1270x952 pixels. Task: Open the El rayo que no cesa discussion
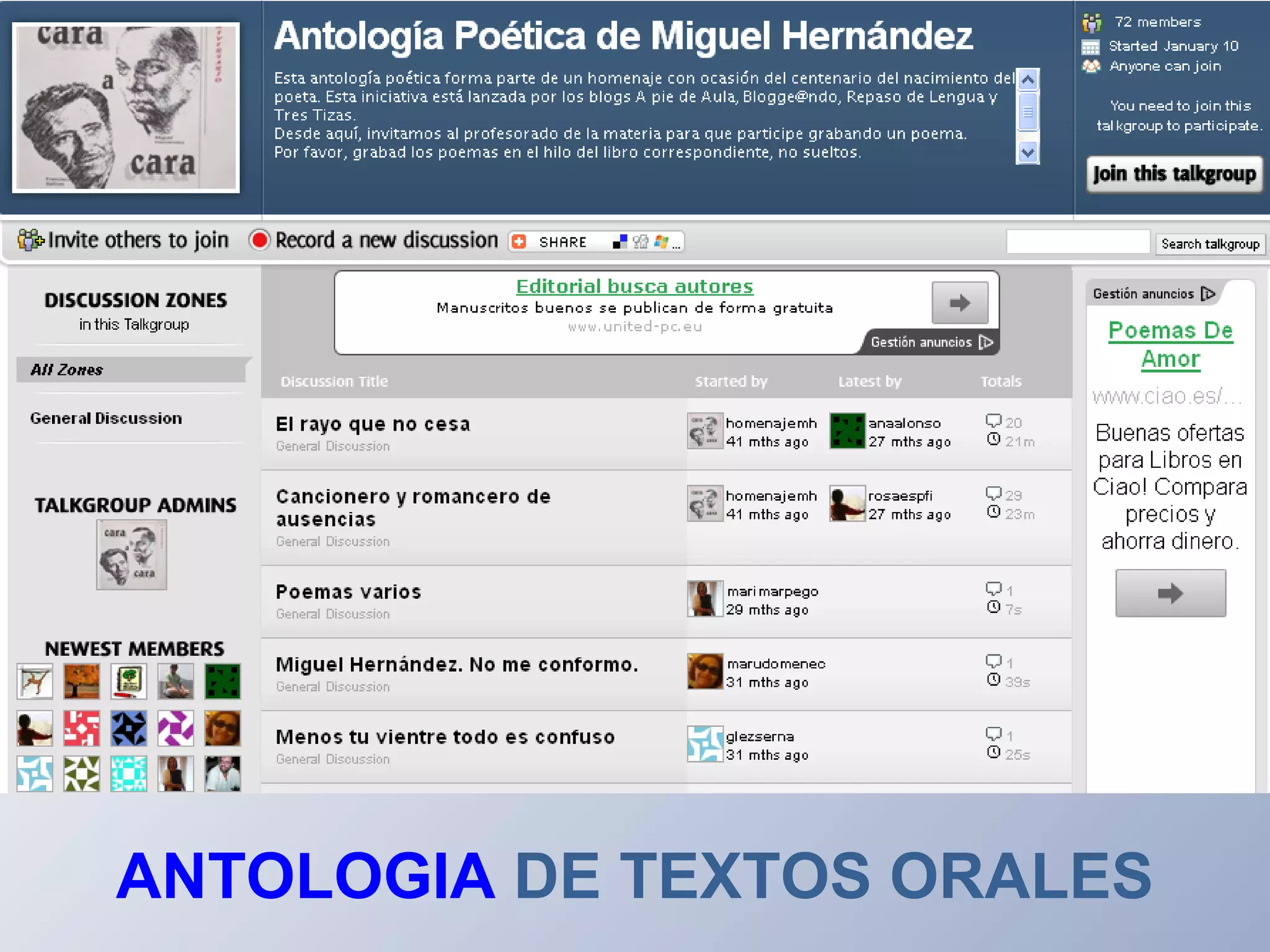click(x=373, y=424)
